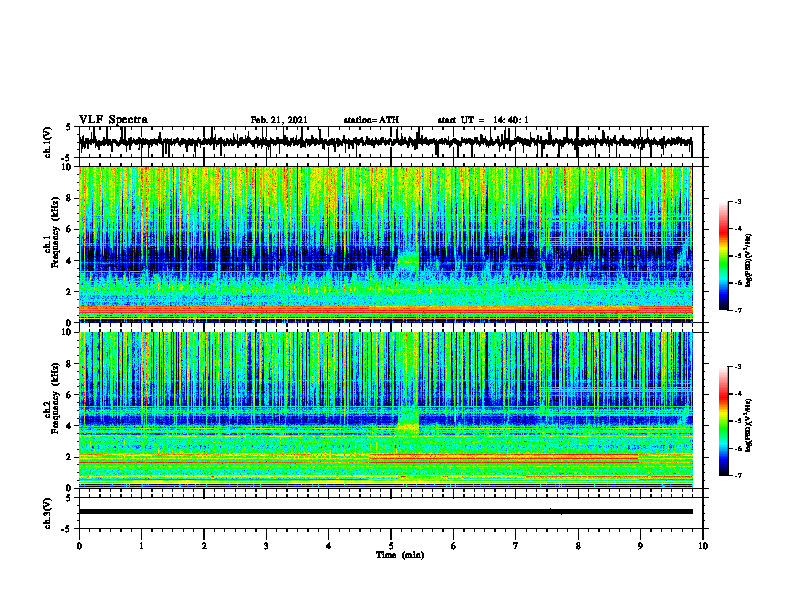Click the log(PSD) unit label beside ch.2 color bar
Viewport: 792px width, 612px height.
749,425
